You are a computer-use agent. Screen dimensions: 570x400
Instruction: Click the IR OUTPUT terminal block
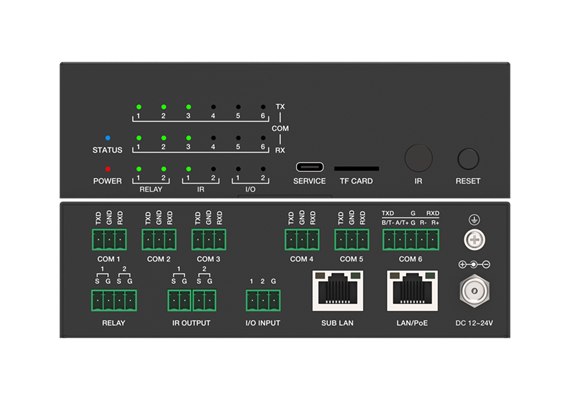192,300
